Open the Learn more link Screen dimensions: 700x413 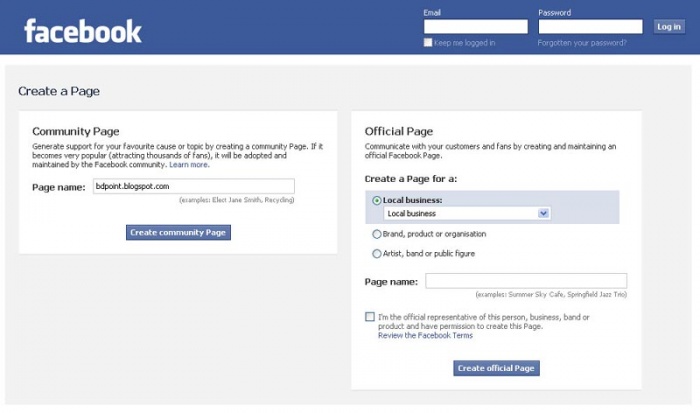tap(188, 164)
